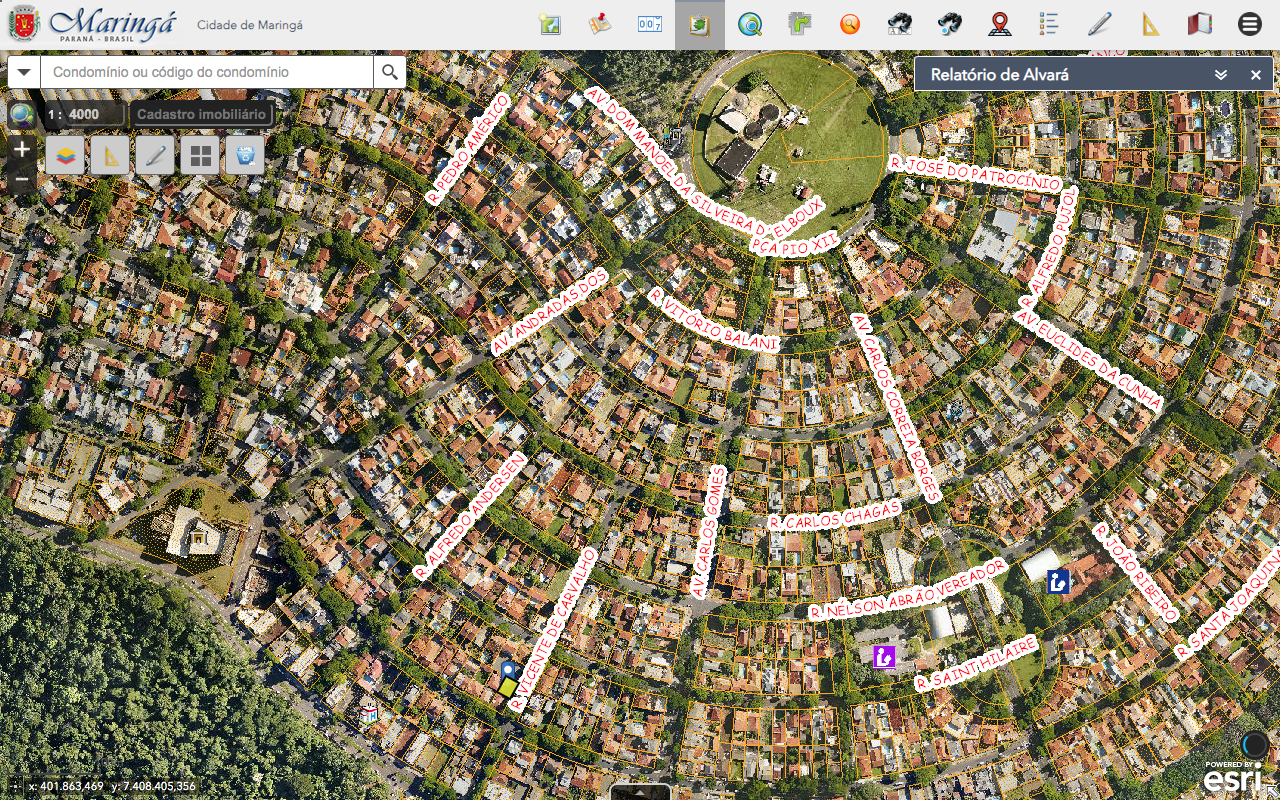
Task: Select the pencil draw tool in top toolbar
Action: [x=1100, y=24]
